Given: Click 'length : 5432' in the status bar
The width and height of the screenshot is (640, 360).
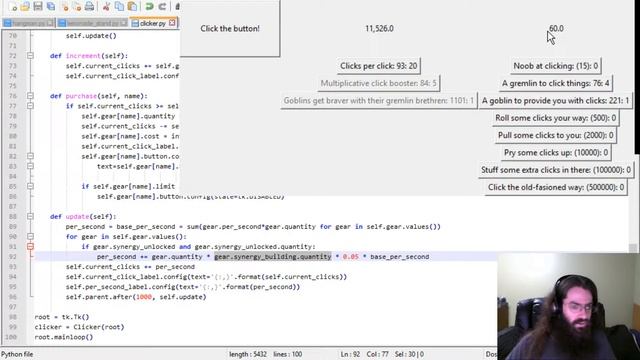Looking at the screenshot, I should (x=248, y=354).
